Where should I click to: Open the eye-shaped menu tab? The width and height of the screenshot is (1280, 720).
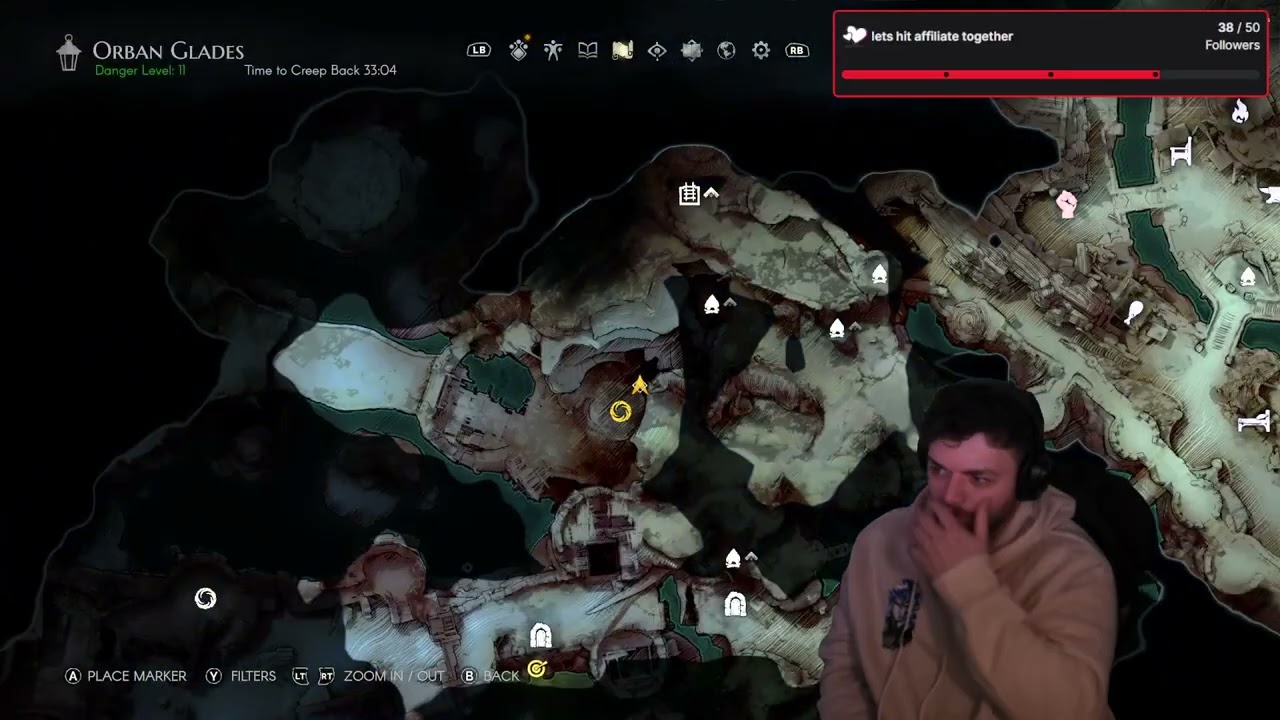[657, 50]
